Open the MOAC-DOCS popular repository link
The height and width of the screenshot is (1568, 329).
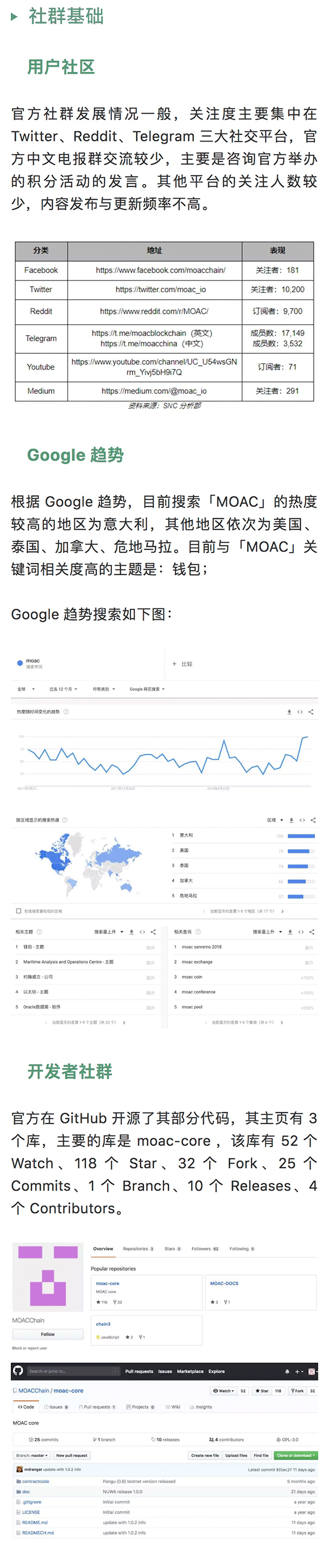pyautogui.click(x=224, y=1283)
